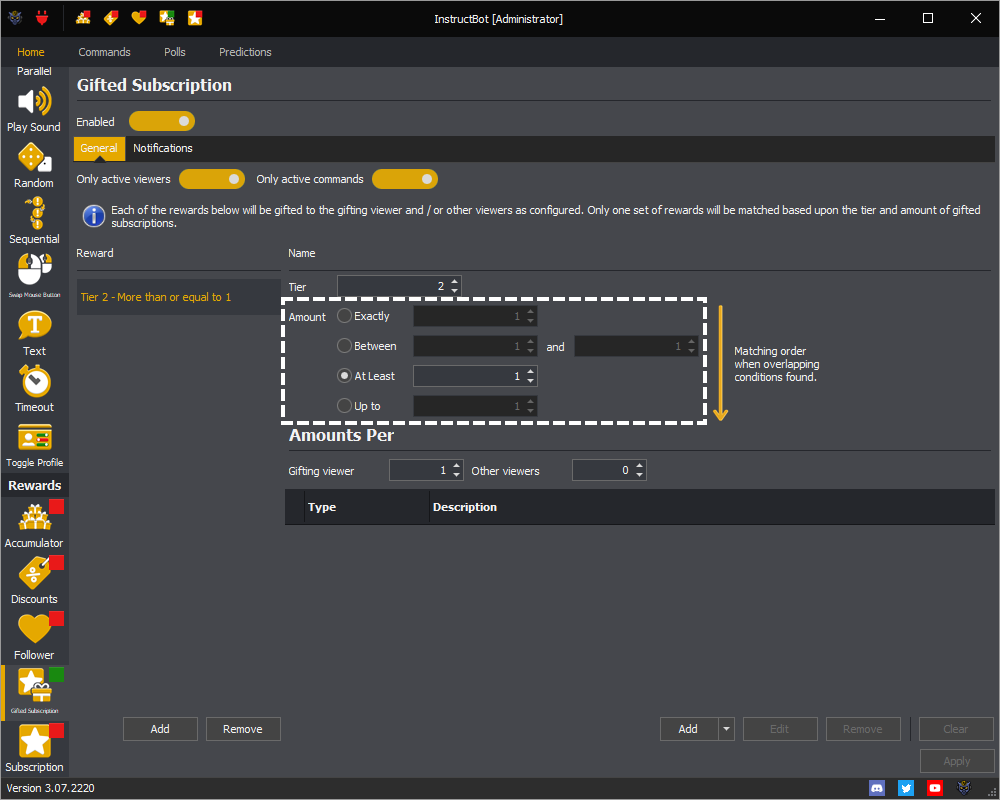Click the Subscription star icon in the title bar
Screen dimensions: 1000x800
click(195, 18)
